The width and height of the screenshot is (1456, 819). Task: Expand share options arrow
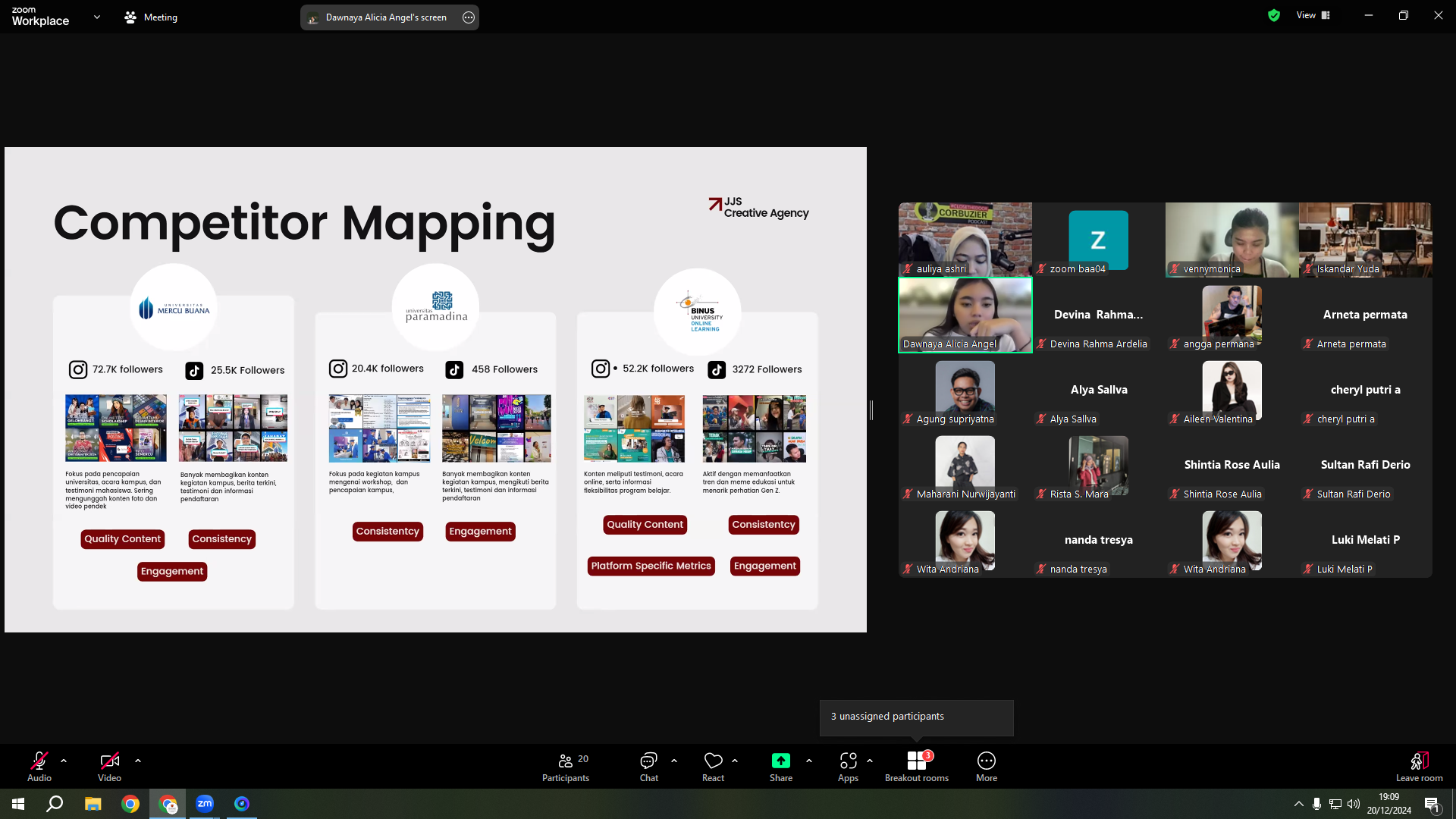pyautogui.click(x=809, y=760)
